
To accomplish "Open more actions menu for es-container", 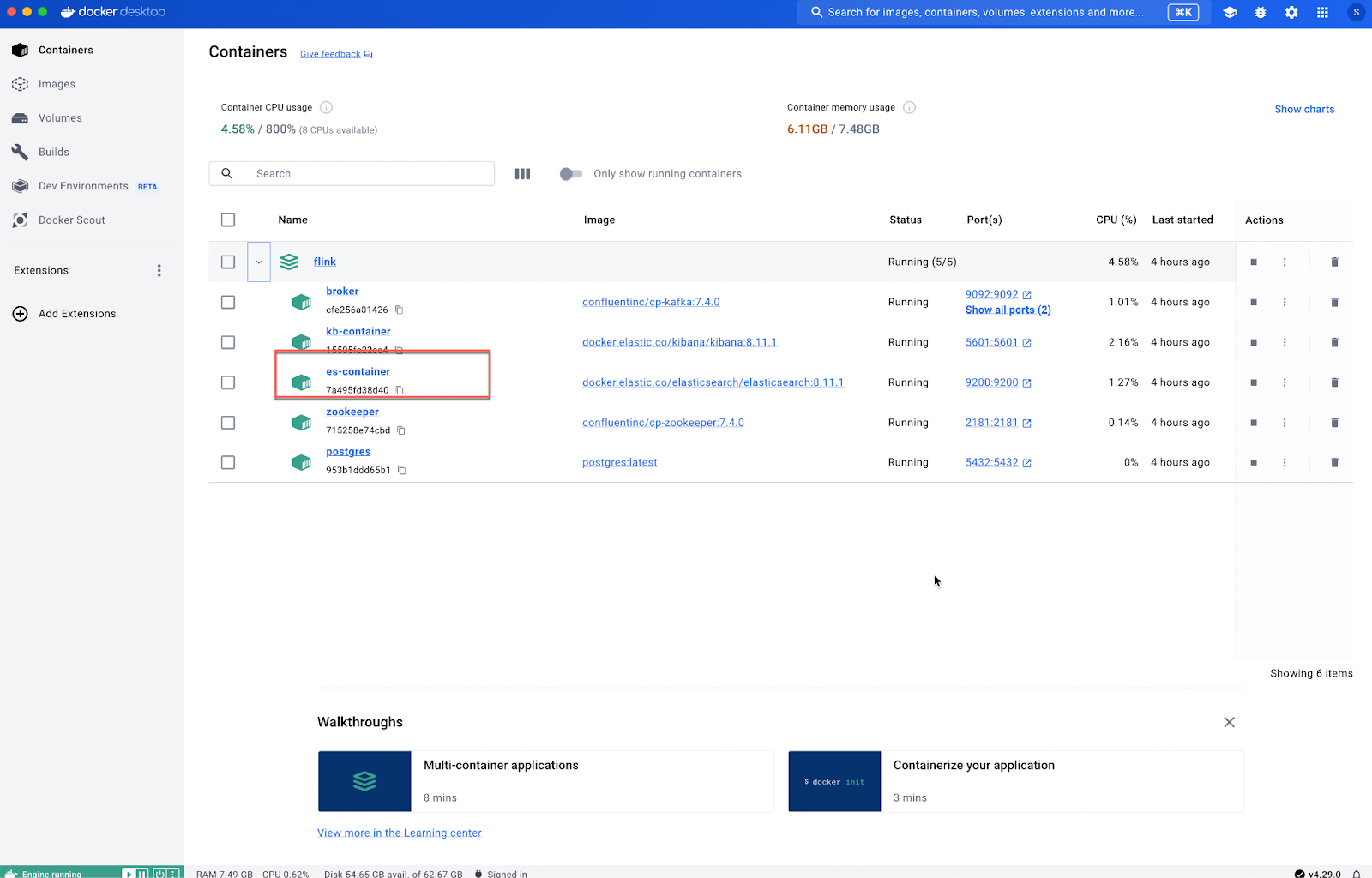I will [1285, 382].
